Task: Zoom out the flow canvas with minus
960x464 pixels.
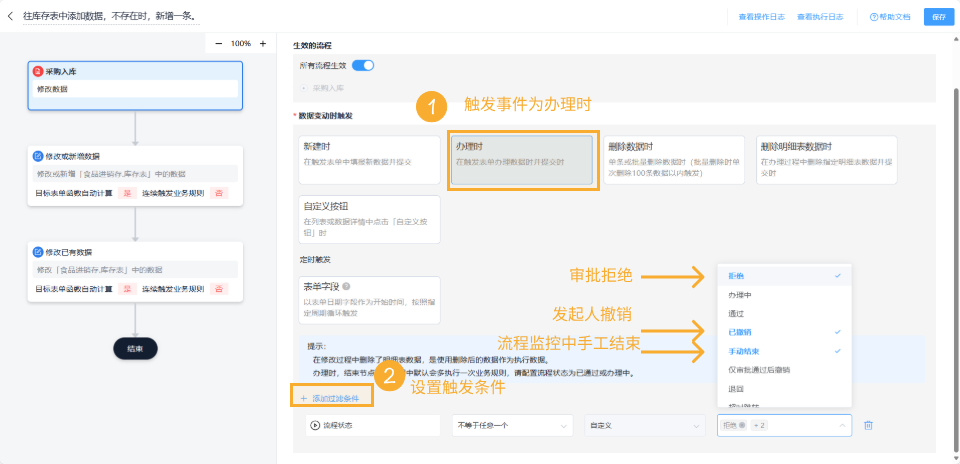Action: tap(219, 43)
